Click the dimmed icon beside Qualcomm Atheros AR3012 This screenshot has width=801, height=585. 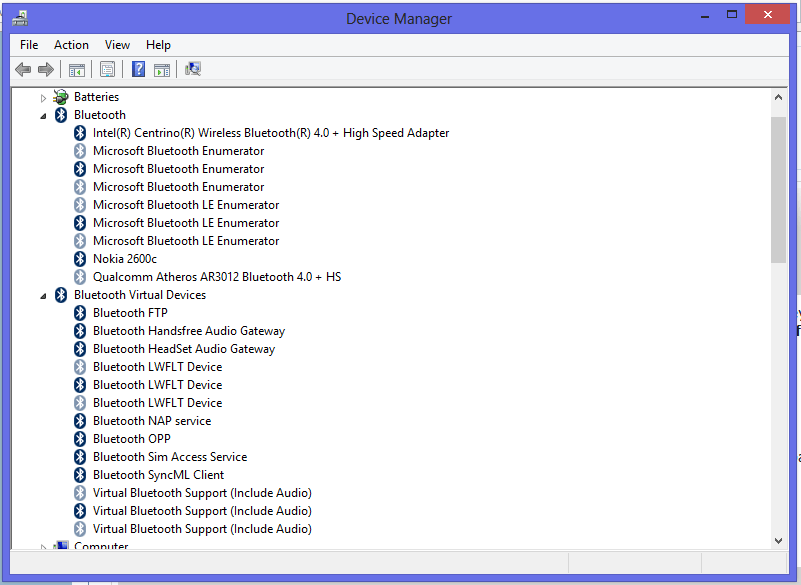pyautogui.click(x=80, y=277)
